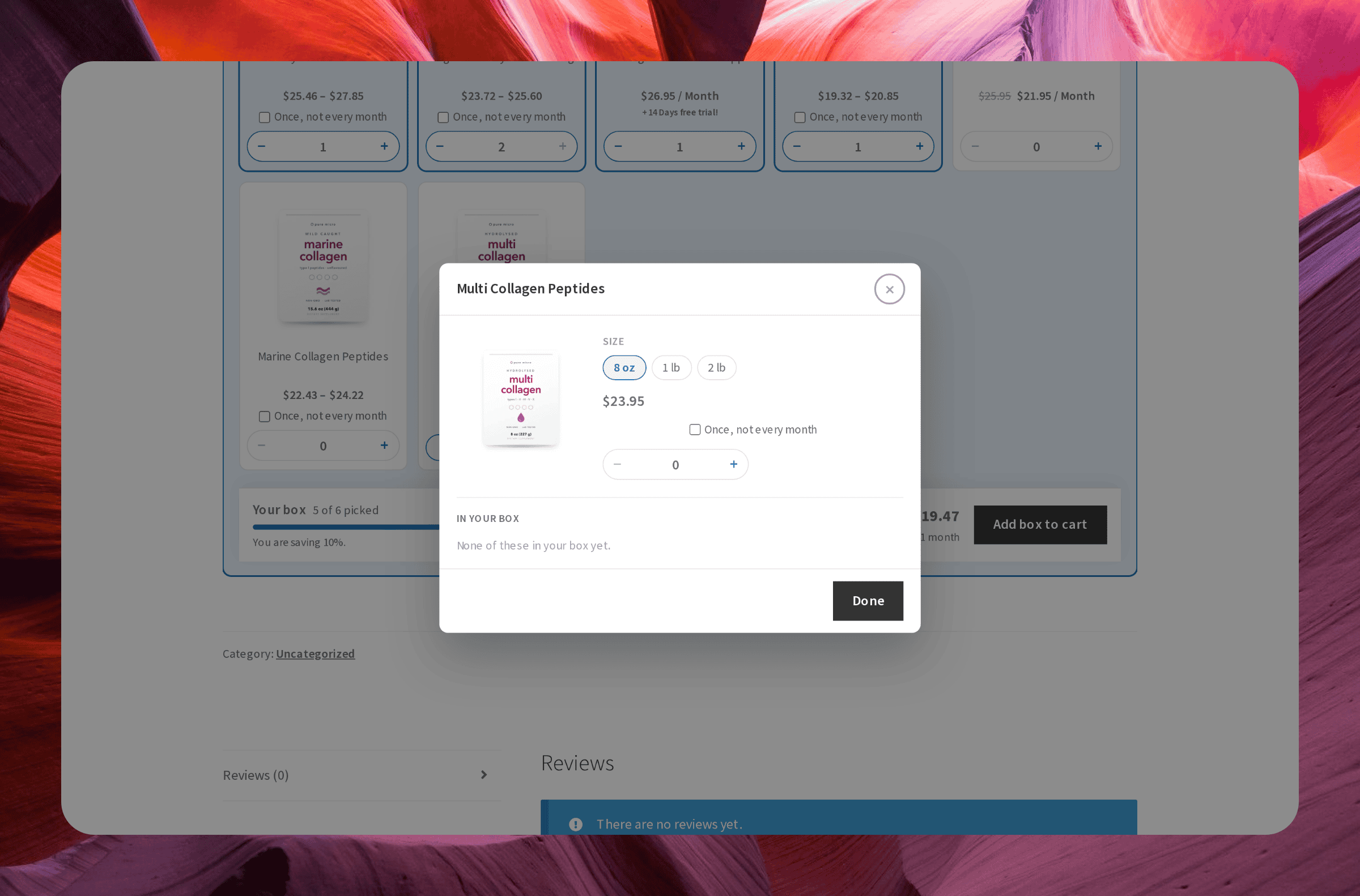Viewport: 1360px width, 896px height.
Task: Click the 'You are saving 10%.' text
Action: pyautogui.click(x=299, y=542)
